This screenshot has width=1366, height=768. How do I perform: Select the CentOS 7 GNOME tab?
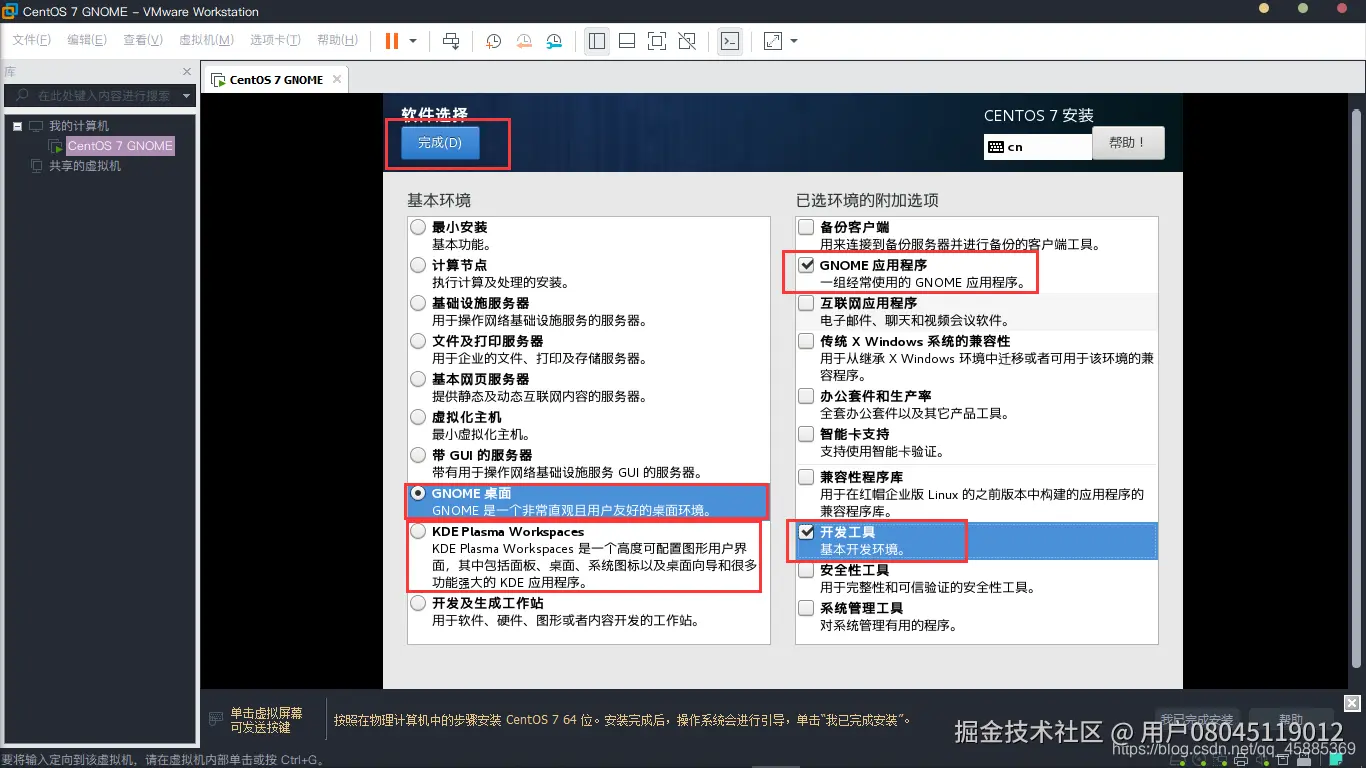point(276,79)
